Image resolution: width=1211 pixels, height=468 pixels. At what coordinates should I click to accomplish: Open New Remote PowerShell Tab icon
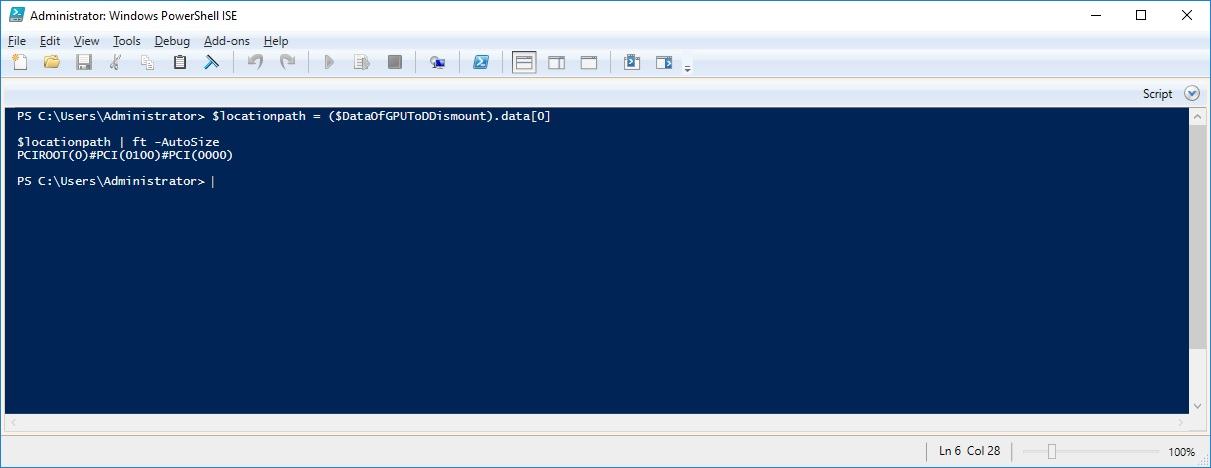pyautogui.click(x=437, y=62)
